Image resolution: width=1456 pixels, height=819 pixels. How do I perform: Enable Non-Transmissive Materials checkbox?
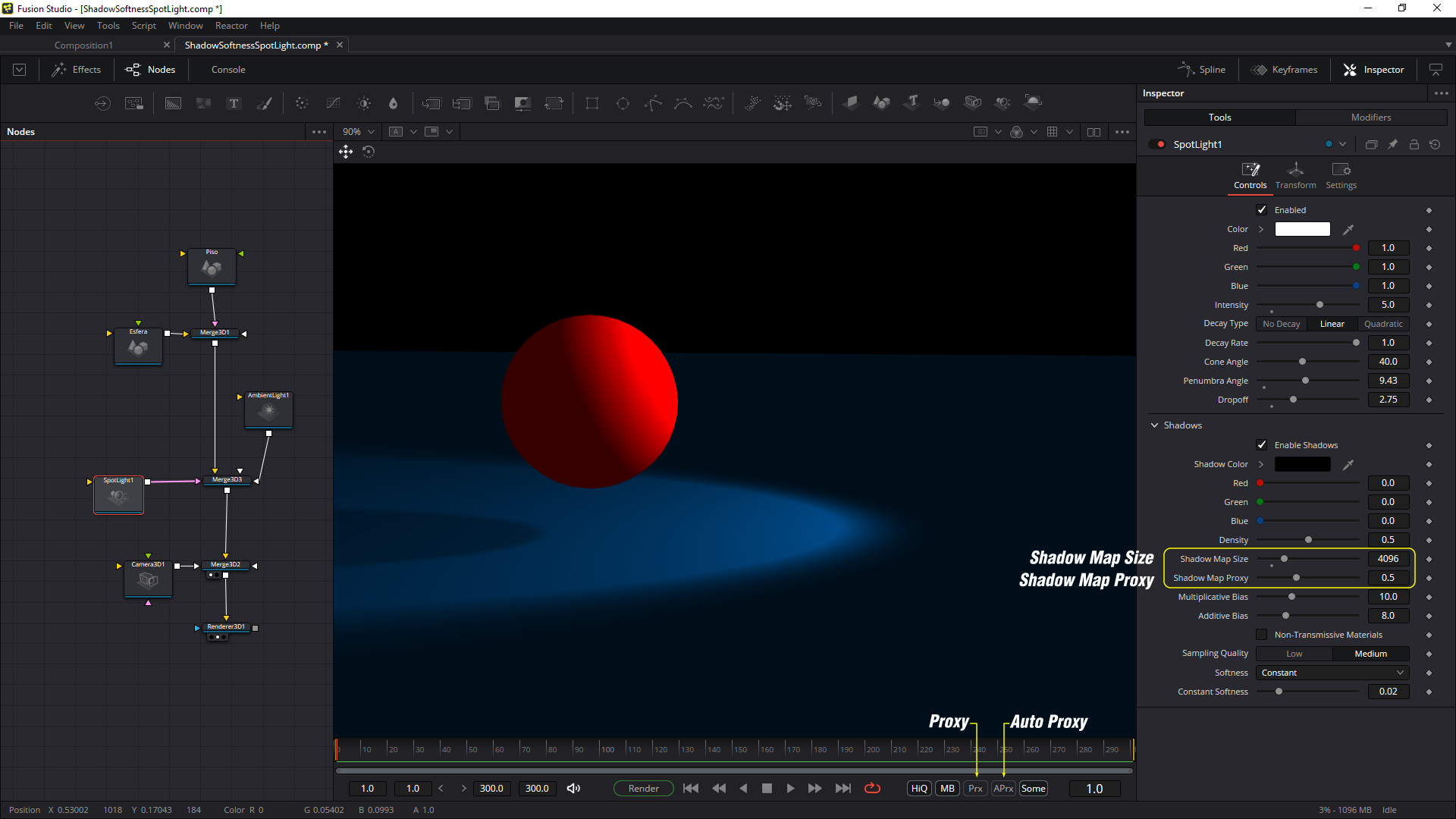pyautogui.click(x=1262, y=635)
